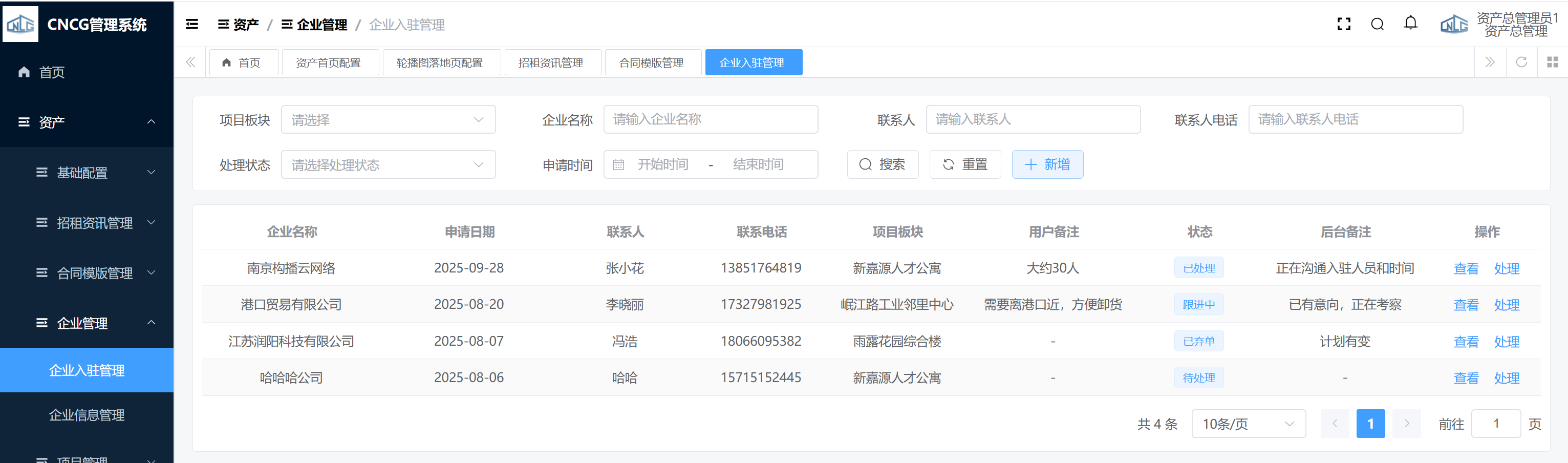Click the user avatar logo
Viewport: 1568px width, 463px height.
(x=1453, y=25)
